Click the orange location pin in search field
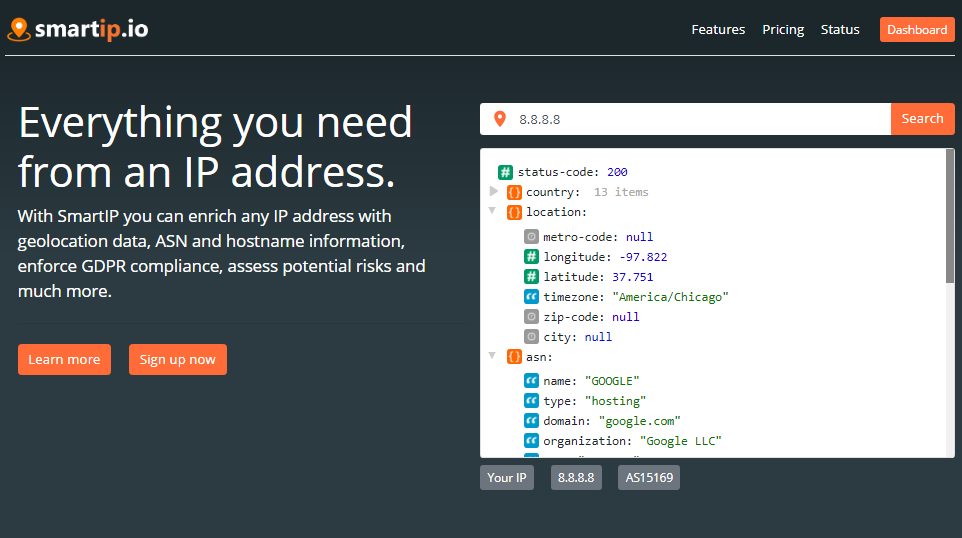Image resolution: width=962 pixels, height=538 pixels. click(500, 119)
